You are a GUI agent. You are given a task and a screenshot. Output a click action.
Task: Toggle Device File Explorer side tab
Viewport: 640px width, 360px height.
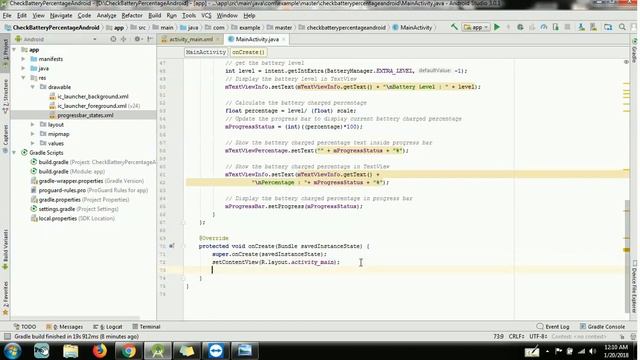(x=634, y=287)
